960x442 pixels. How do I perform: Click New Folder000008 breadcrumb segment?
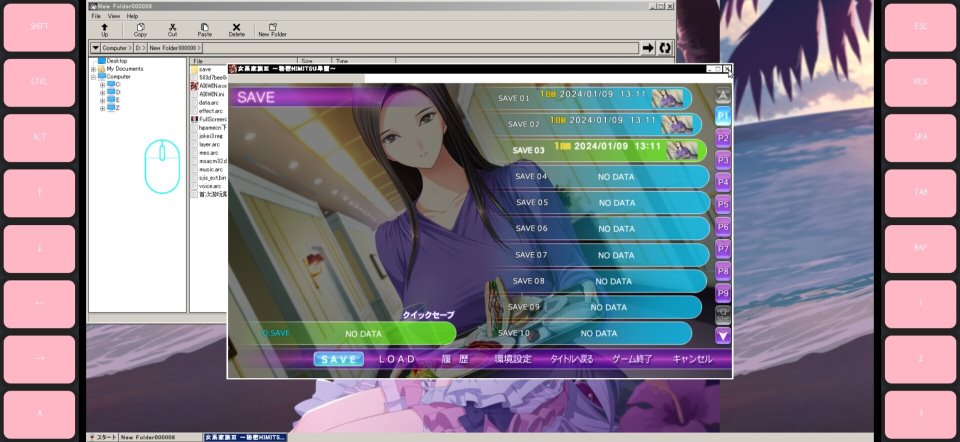pos(173,48)
